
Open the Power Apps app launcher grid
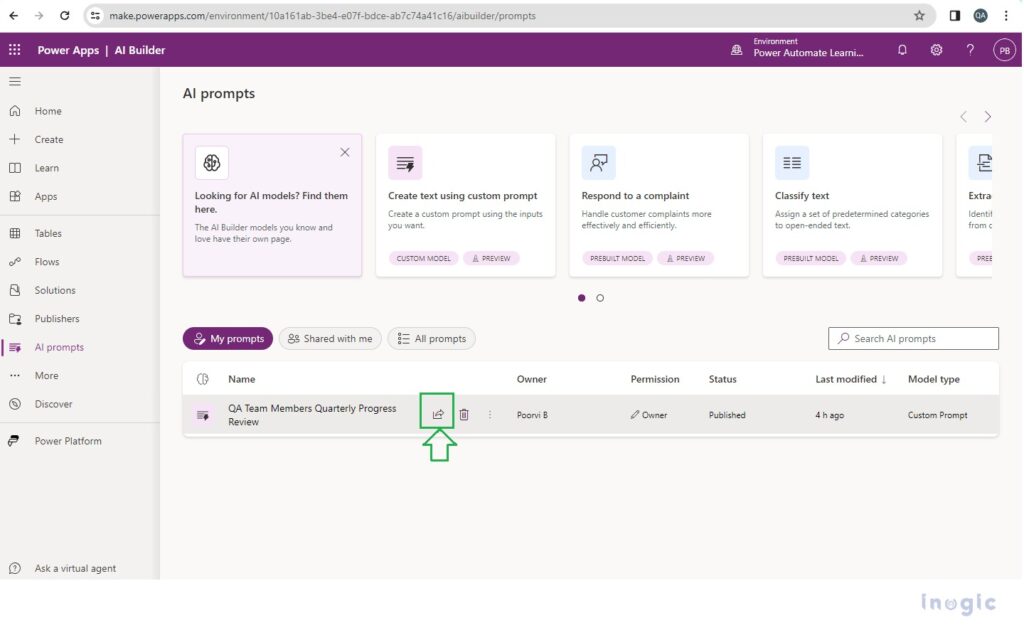(x=14, y=49)
